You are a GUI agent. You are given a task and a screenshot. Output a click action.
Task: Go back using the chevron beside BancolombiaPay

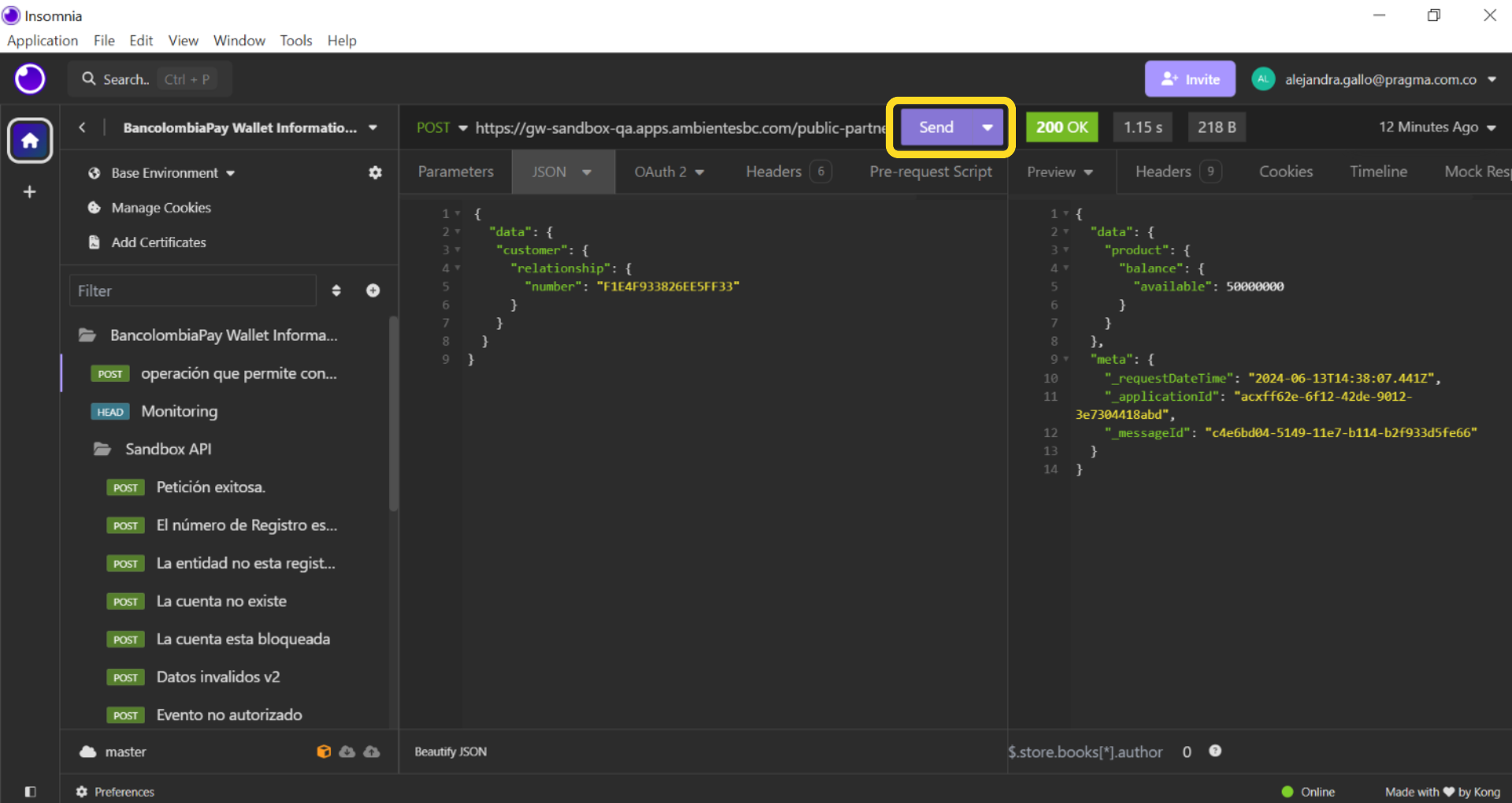82,128
